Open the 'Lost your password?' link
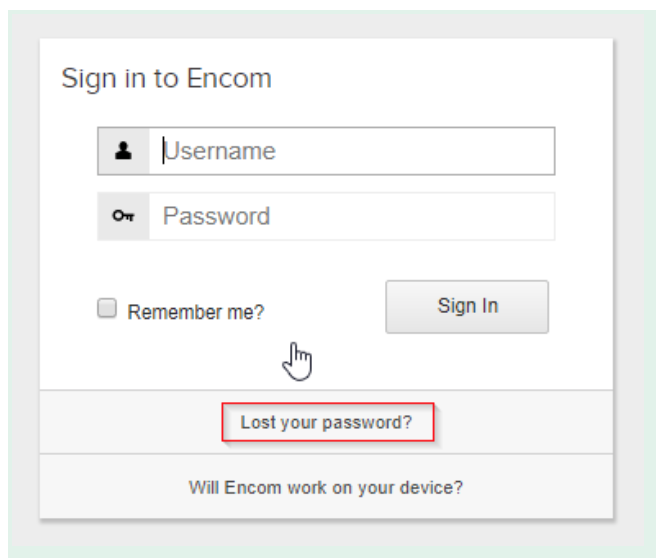656x560 pixels. [326, 422]
